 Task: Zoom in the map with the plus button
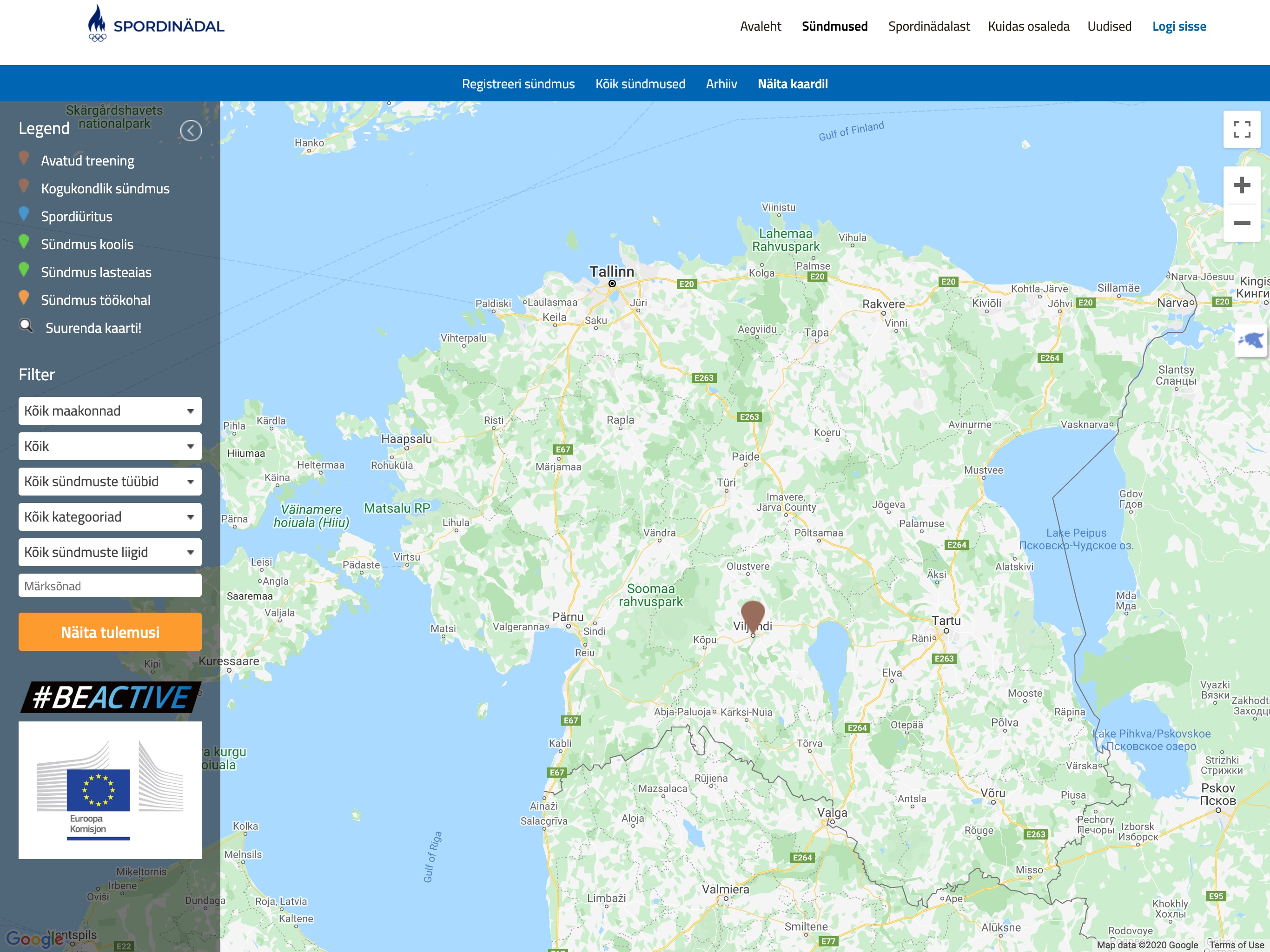coord(1241,185)
